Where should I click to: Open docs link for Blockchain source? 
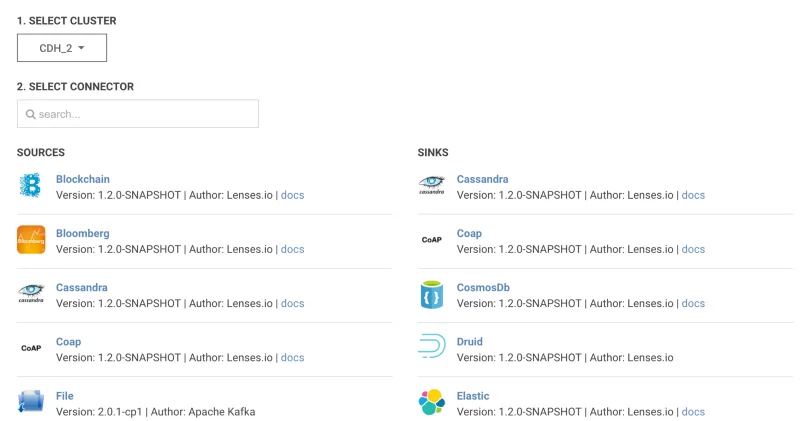(x=292, y=195)
